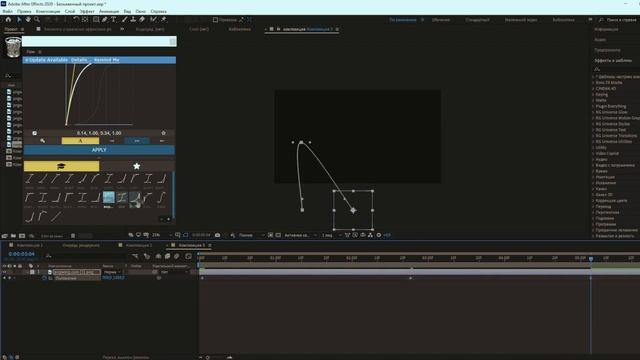This screenshot has width=640, height=360.
Task: Click the current timecode 0:00:03:04
Action: [22, 254]
